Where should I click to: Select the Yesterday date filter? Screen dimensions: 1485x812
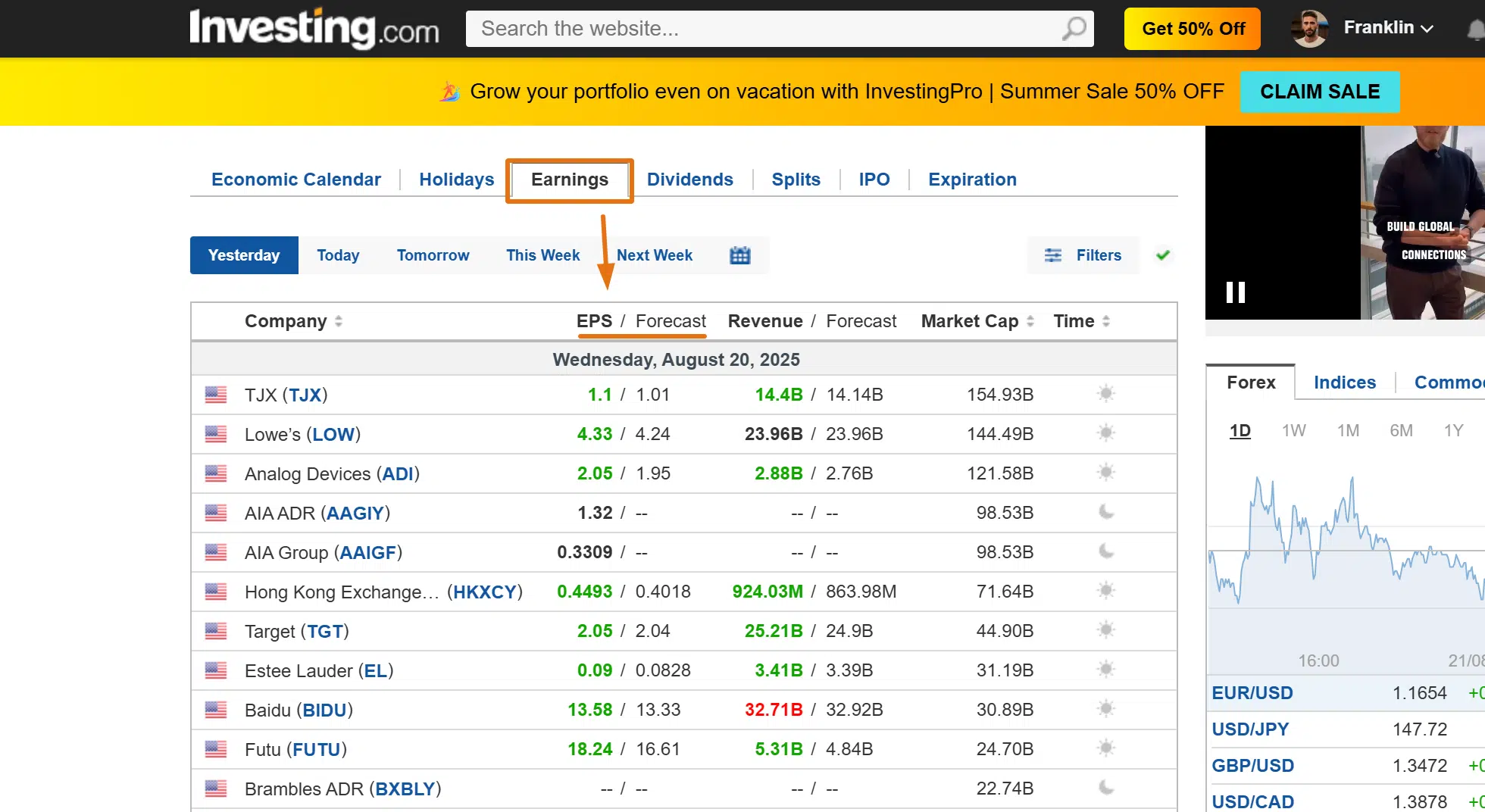click(x=244, y=255)
